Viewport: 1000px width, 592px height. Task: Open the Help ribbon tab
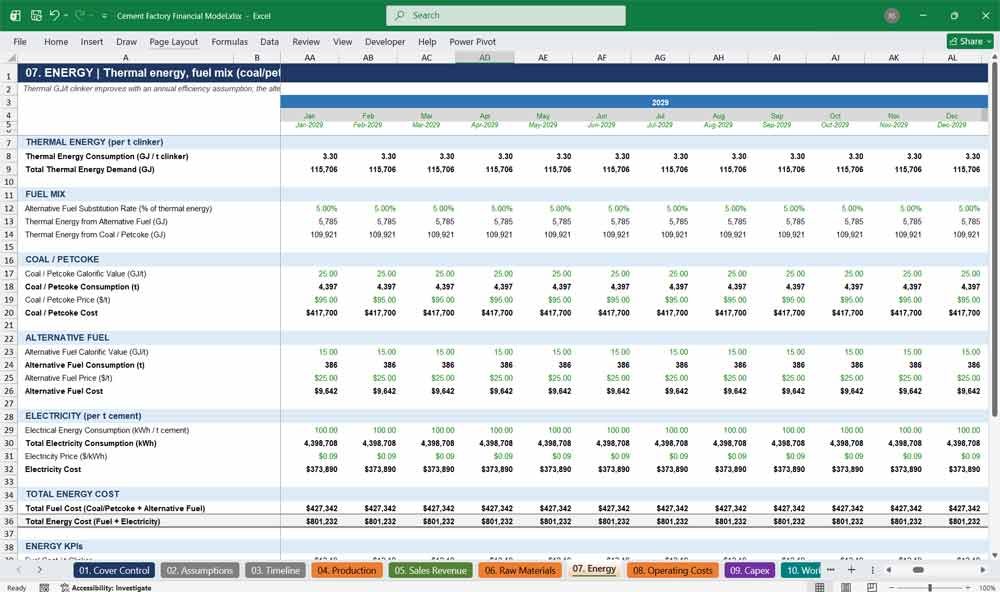[x=427, y=41]
